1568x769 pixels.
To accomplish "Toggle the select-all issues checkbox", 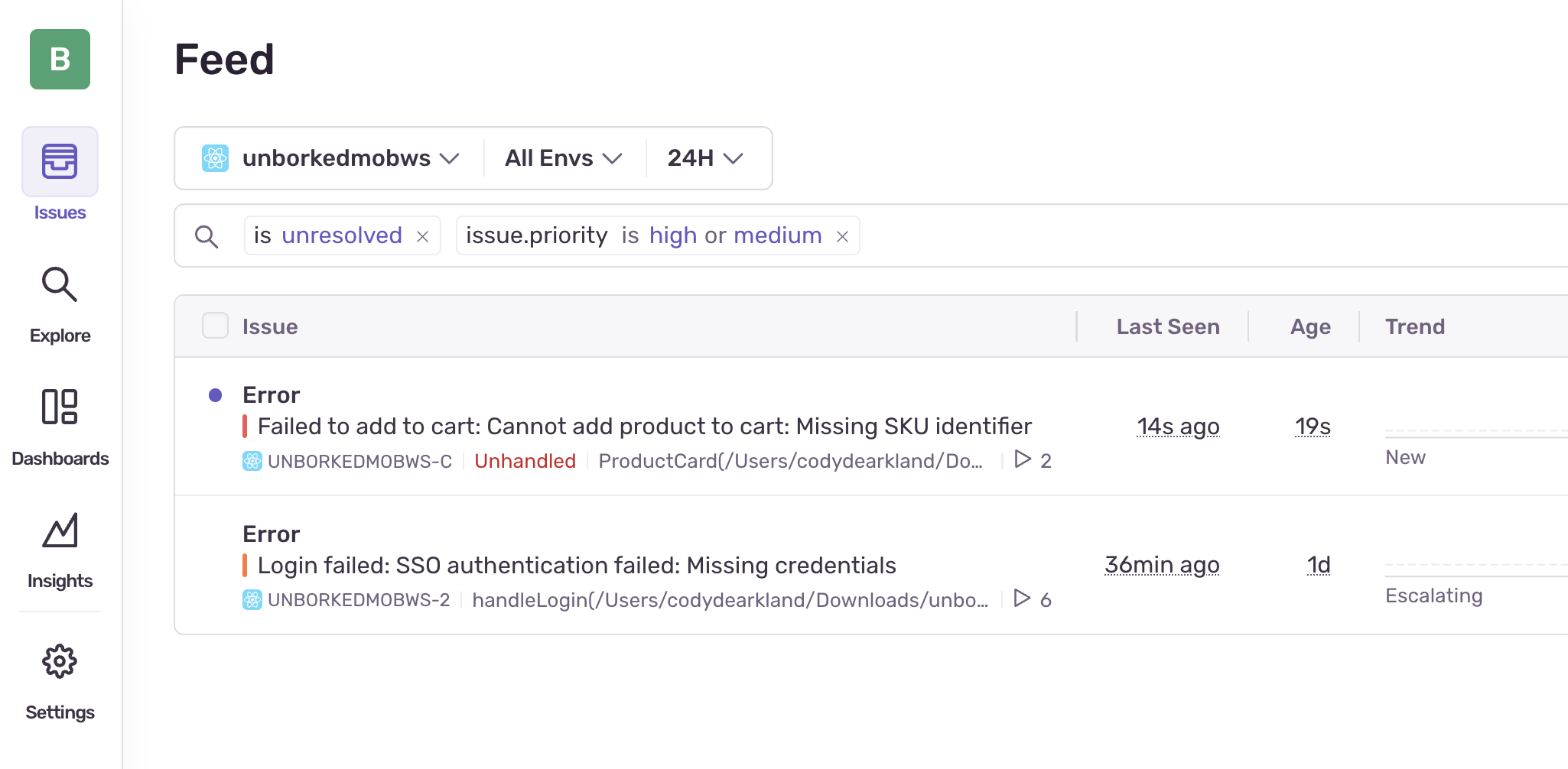I will [x=215, y=326].
